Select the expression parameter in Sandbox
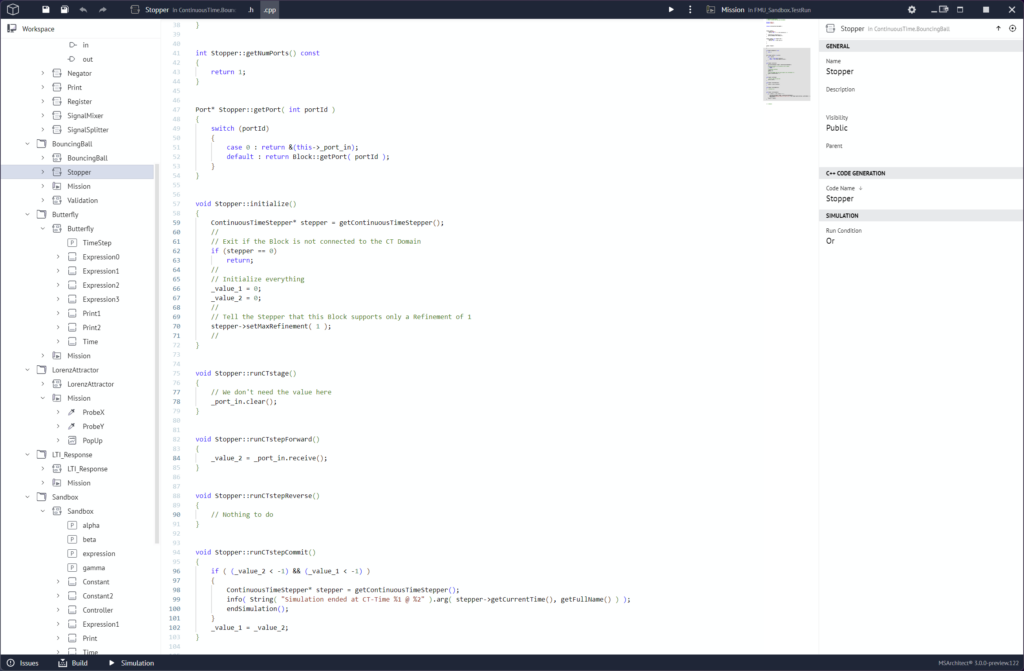Viewport: 1024px width, 671px height. coord(99,553)
